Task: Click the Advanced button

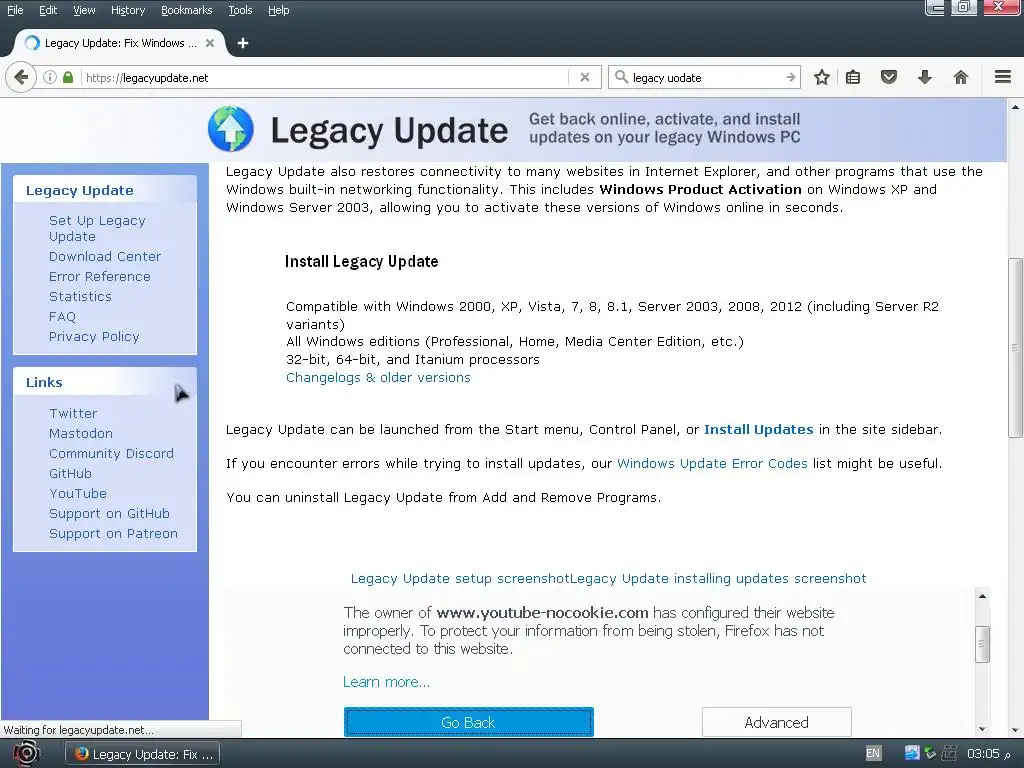Action: [776, 722]
